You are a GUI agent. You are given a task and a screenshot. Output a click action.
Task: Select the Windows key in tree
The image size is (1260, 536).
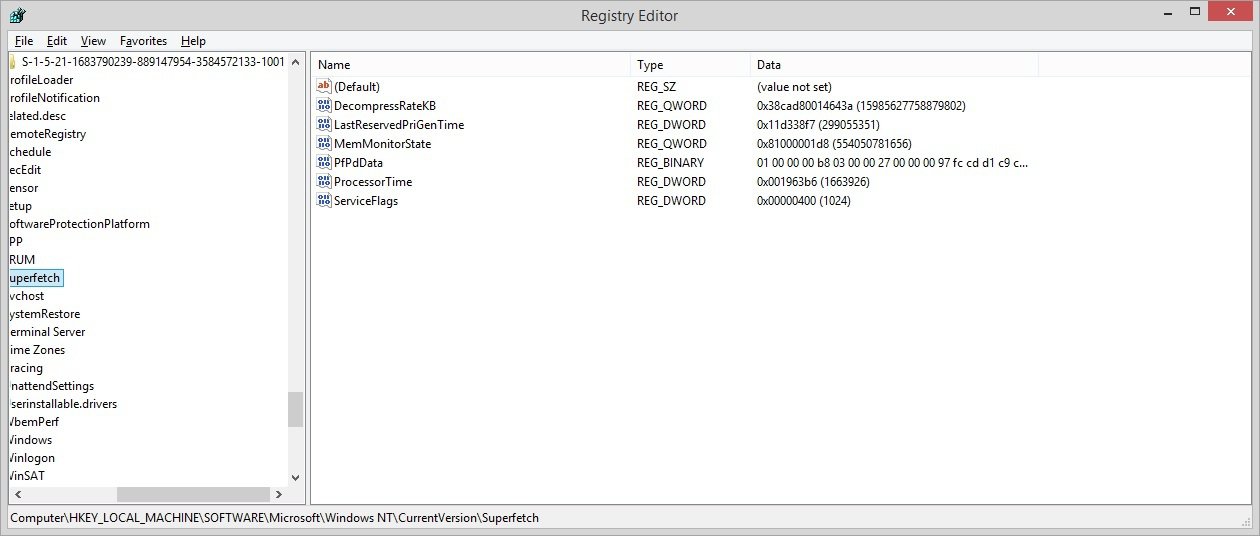click(x=30, y=440)
